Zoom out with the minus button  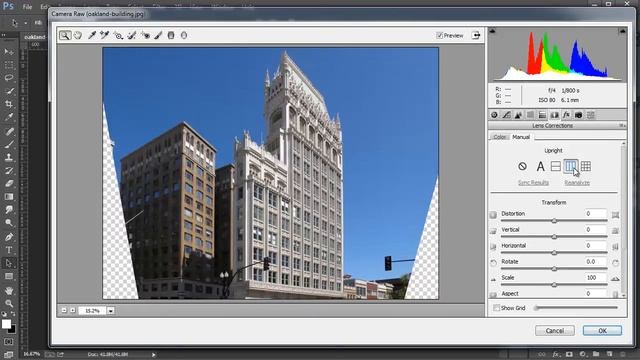[x=64, y=311]
